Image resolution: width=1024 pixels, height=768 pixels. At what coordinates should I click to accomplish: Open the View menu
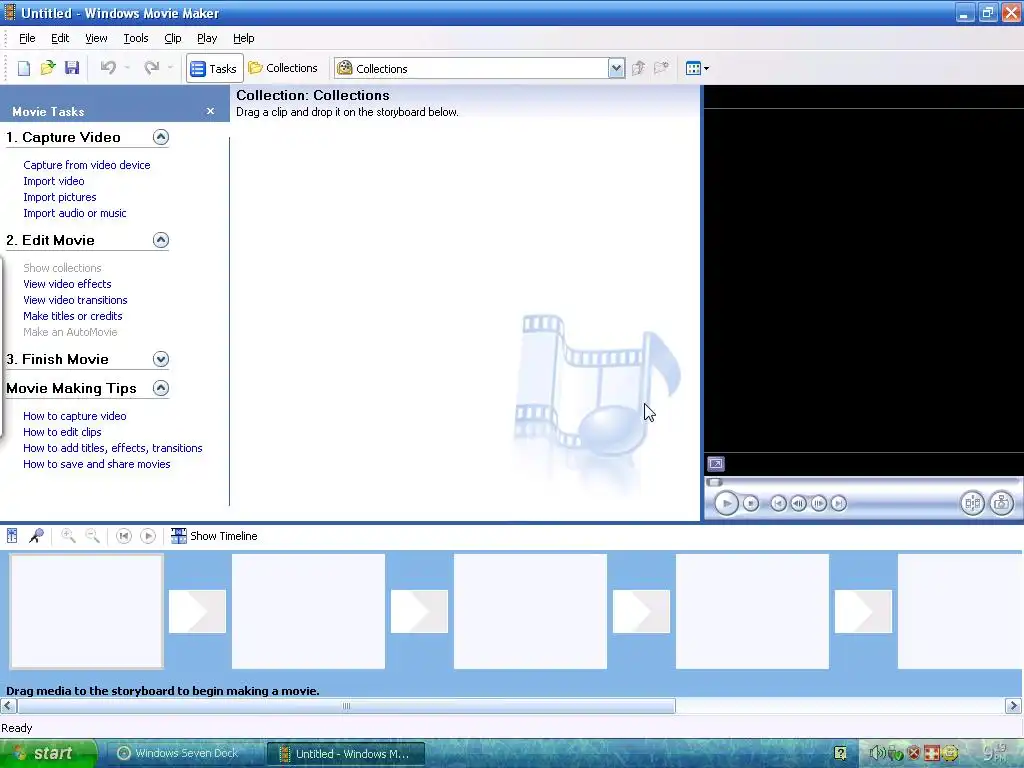pyautogui.click(x=96, y=38)
